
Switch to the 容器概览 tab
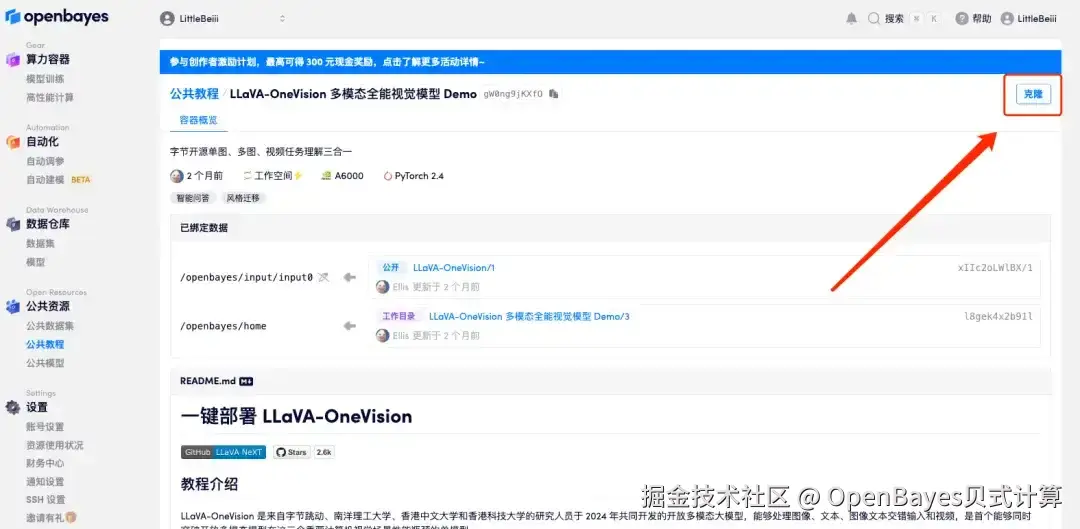coord(198,120)
